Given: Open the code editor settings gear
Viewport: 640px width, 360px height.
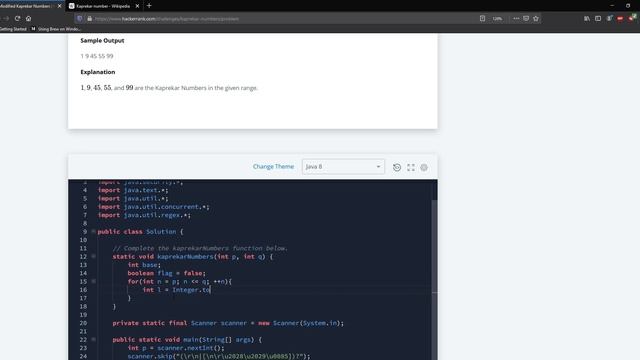Looking at the screenshot, I should [424, 167].
